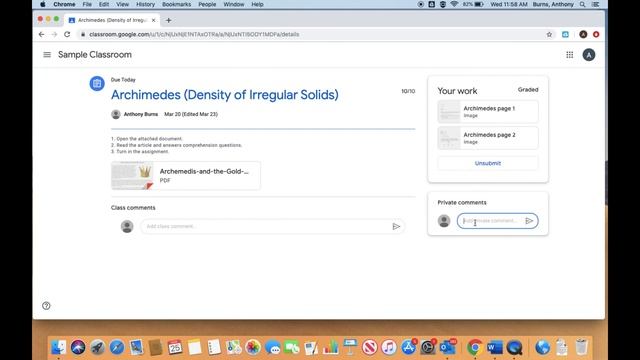Open the Google apps grid

(569, 55)
